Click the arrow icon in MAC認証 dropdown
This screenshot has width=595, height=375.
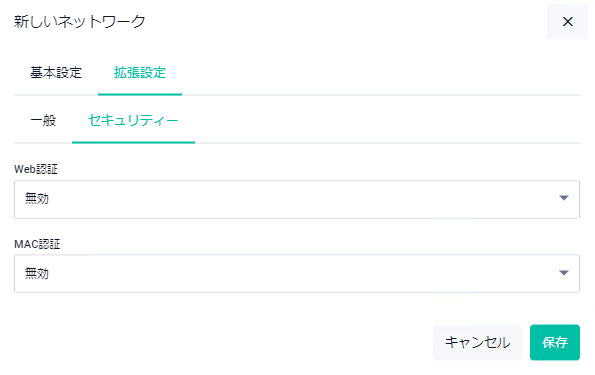[x=564, y=273]
